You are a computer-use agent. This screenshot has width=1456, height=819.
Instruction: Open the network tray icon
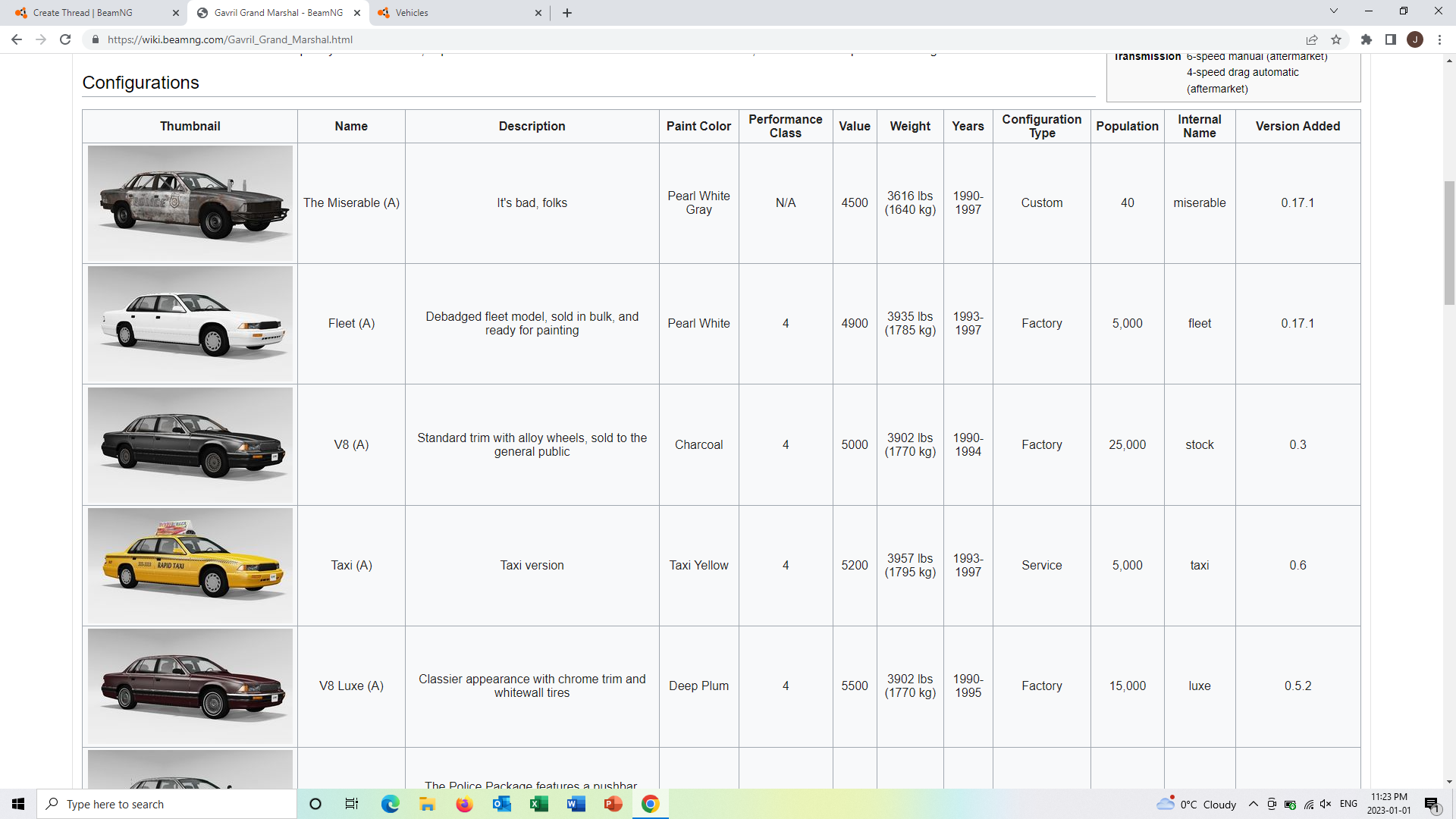(1308, 804)
